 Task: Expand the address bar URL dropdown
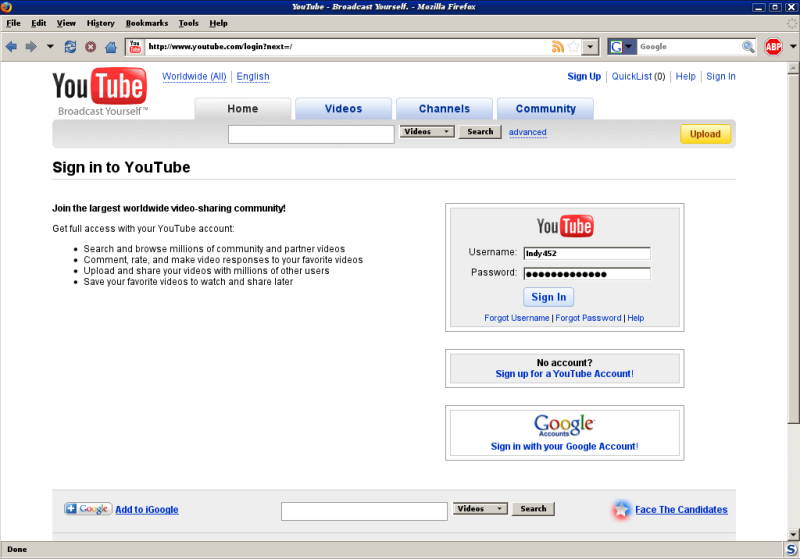pyautogui.click(x=590, y=47)
